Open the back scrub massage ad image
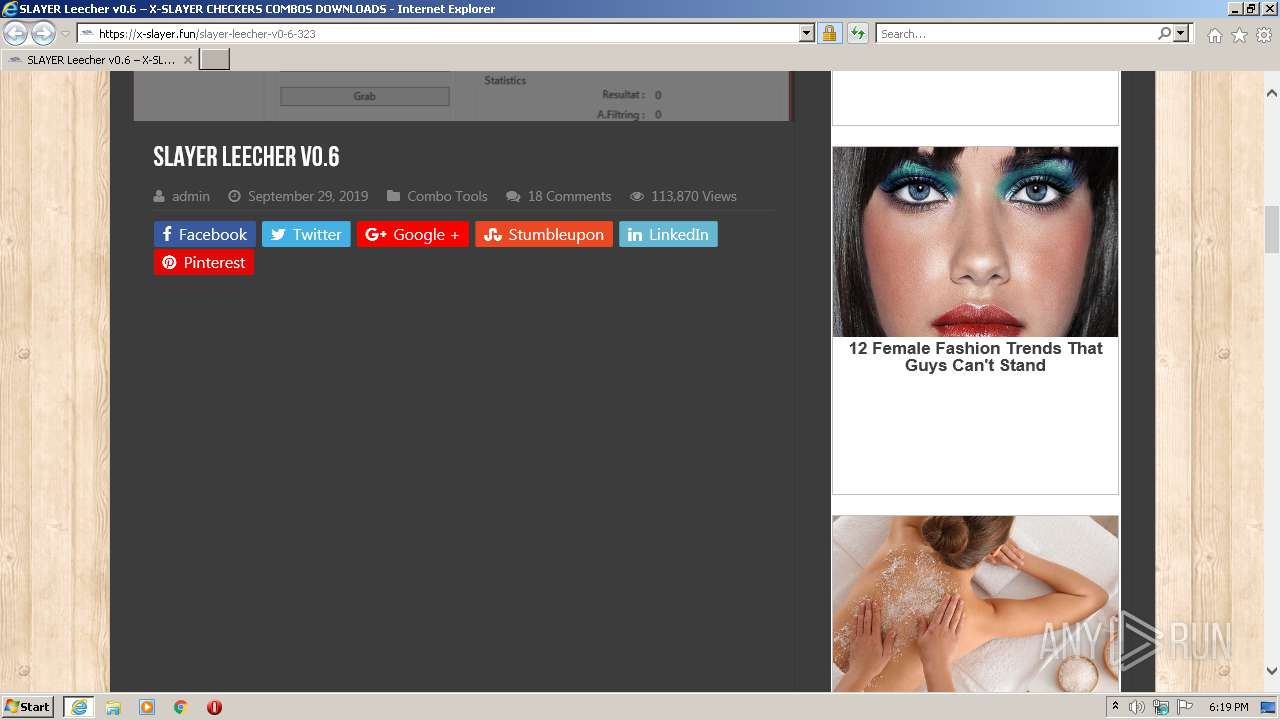Image resolution: width=1280 pixels, height=720 pixels. click(975, 603)
